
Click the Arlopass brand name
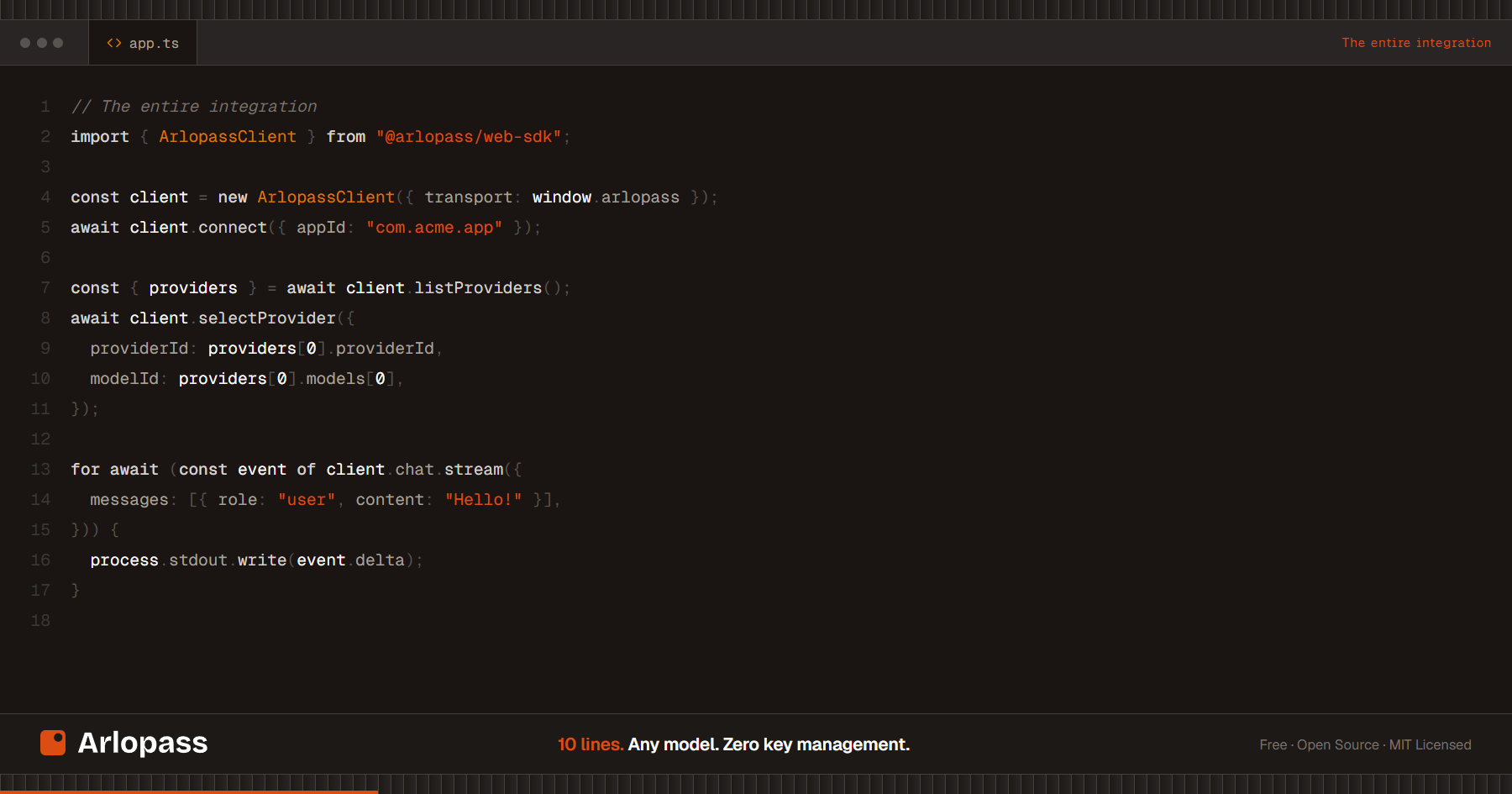(x=143, y=743)
